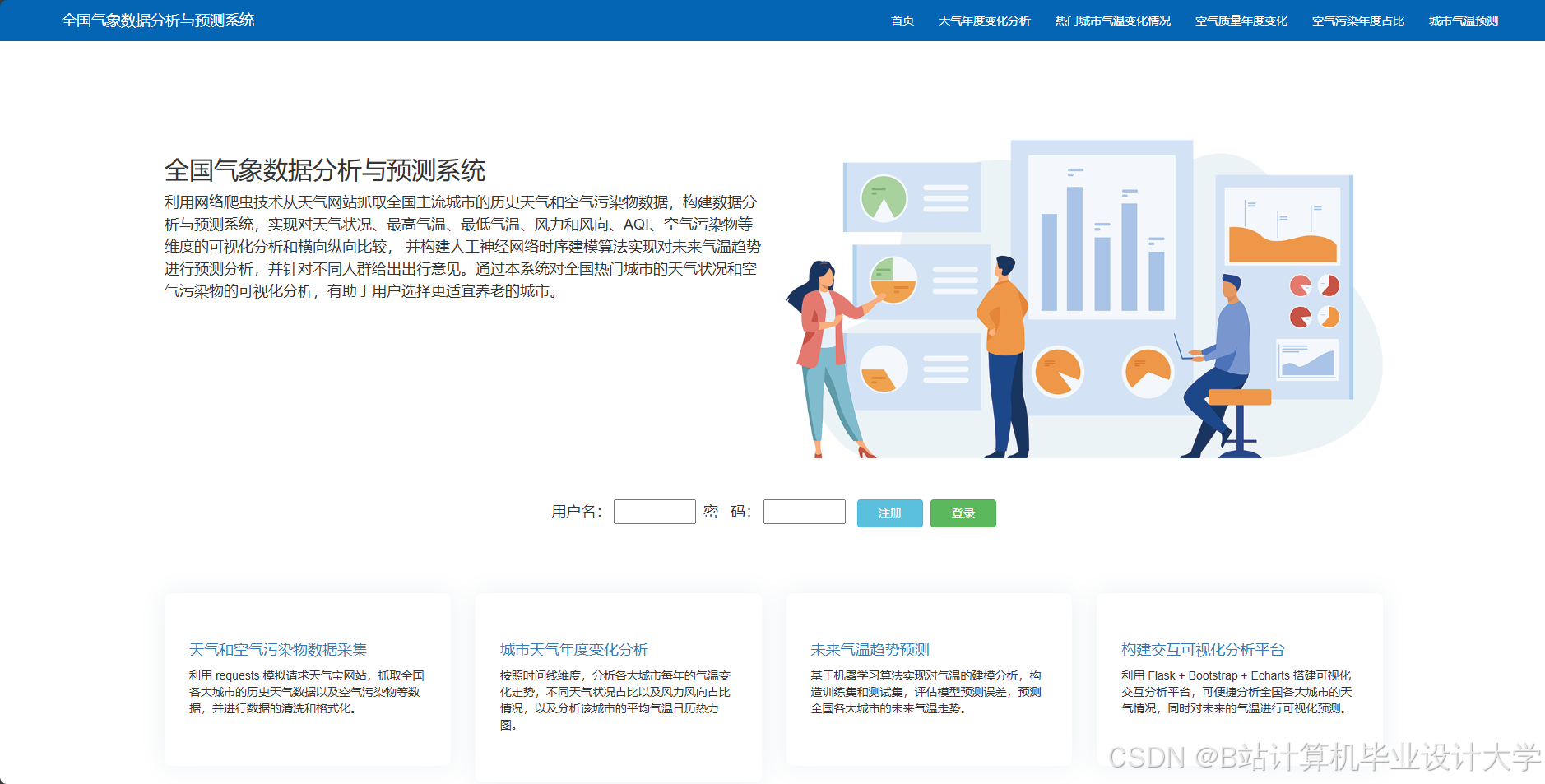1545x784 pixels.
Task: Click the 构建交互可视化分析平台 card heading
Action: pos(1200,649)
